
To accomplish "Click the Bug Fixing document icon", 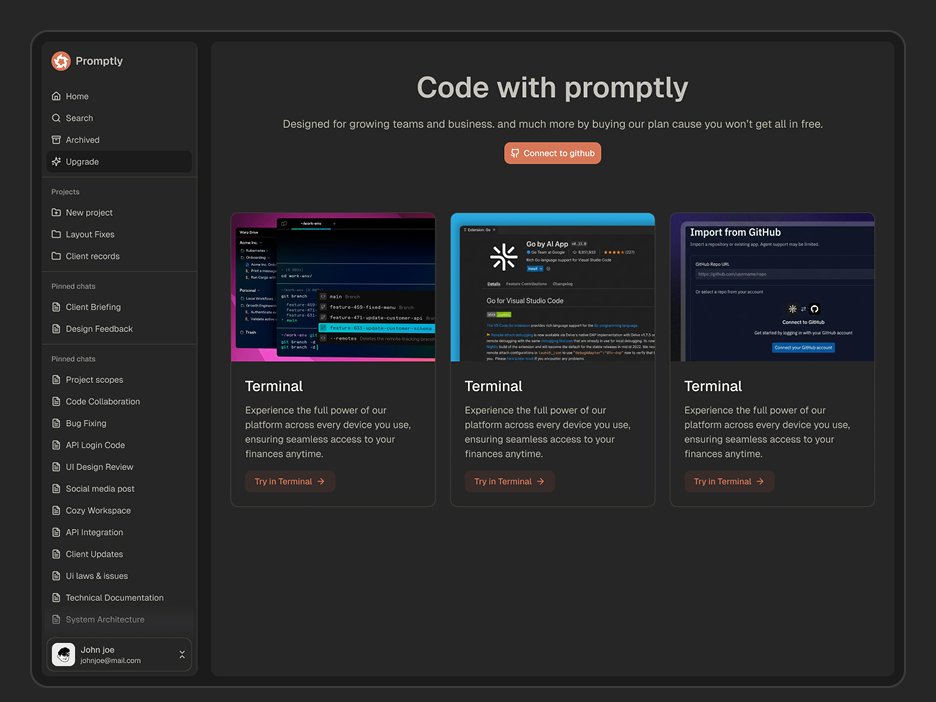I will (56, 423).
